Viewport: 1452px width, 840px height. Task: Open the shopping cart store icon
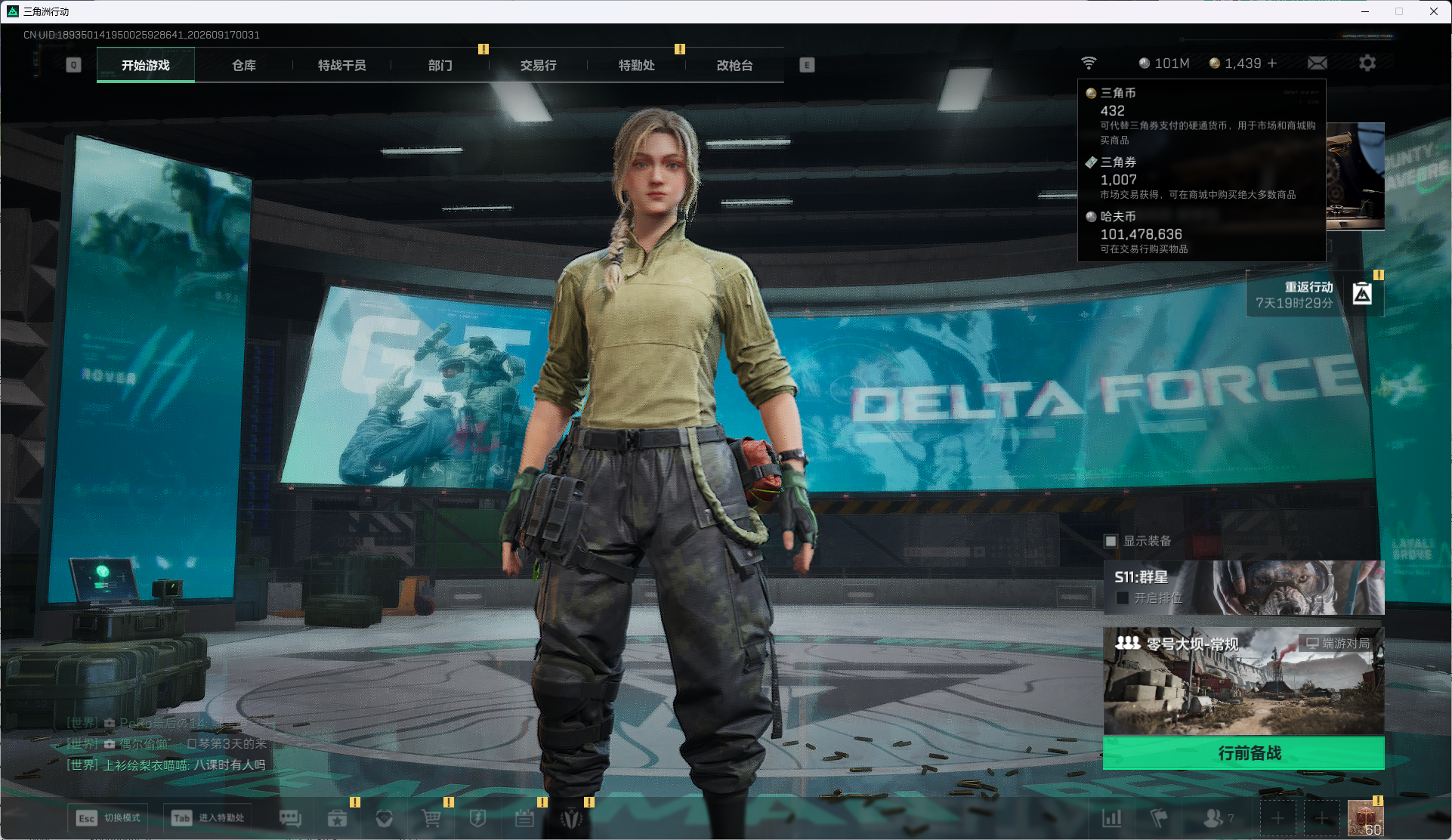click(431, 818)
